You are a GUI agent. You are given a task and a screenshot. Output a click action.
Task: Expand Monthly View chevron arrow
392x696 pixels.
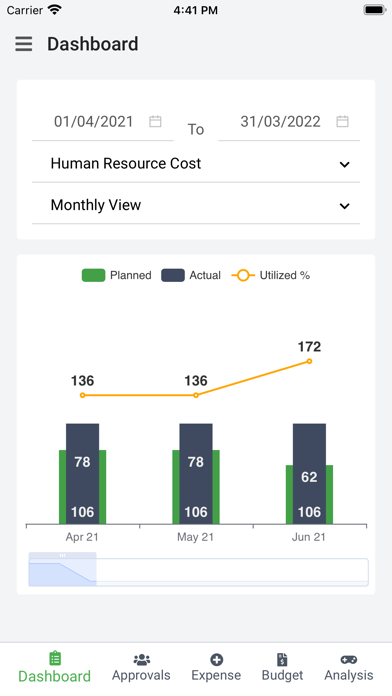[344, 206]
